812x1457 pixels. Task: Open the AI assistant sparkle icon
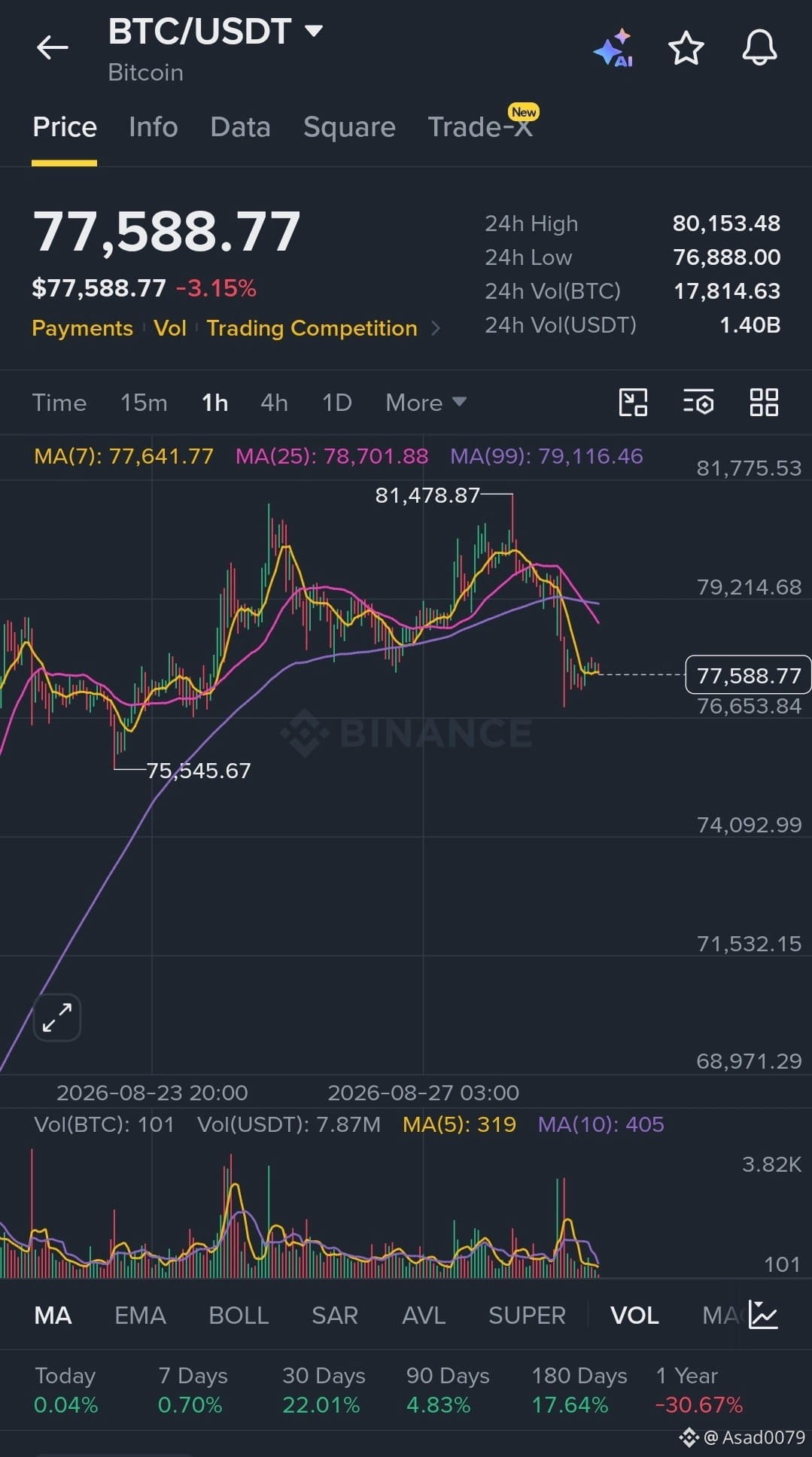pyautogui.click(x=613, y=48)
